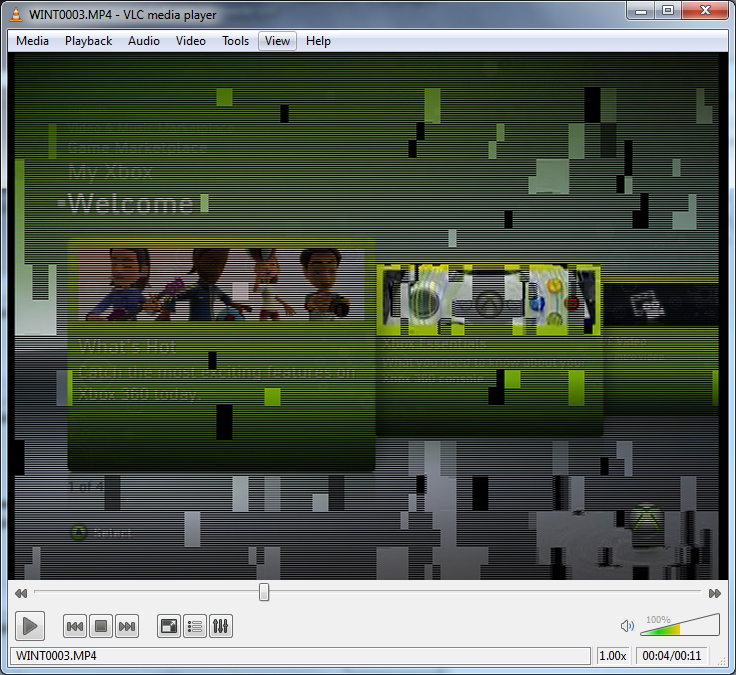The height and width of the screenshot is (675, 736).
Task: Show the playlist panel
Action: point(195,626)
